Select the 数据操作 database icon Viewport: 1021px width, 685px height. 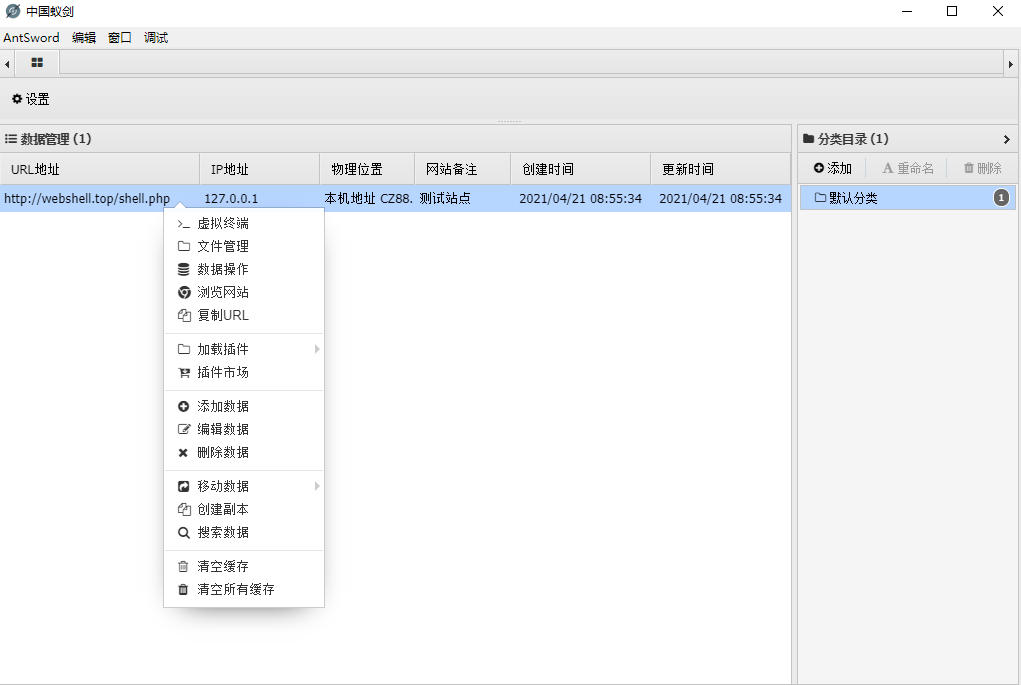[x=183, y=269]
